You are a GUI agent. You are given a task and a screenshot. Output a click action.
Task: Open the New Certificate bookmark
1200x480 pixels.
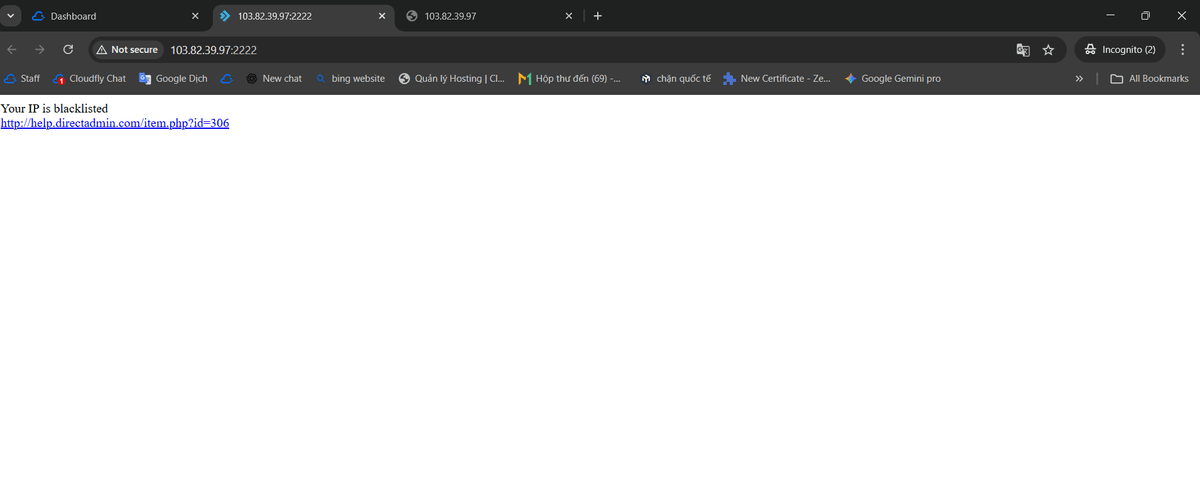776,78
